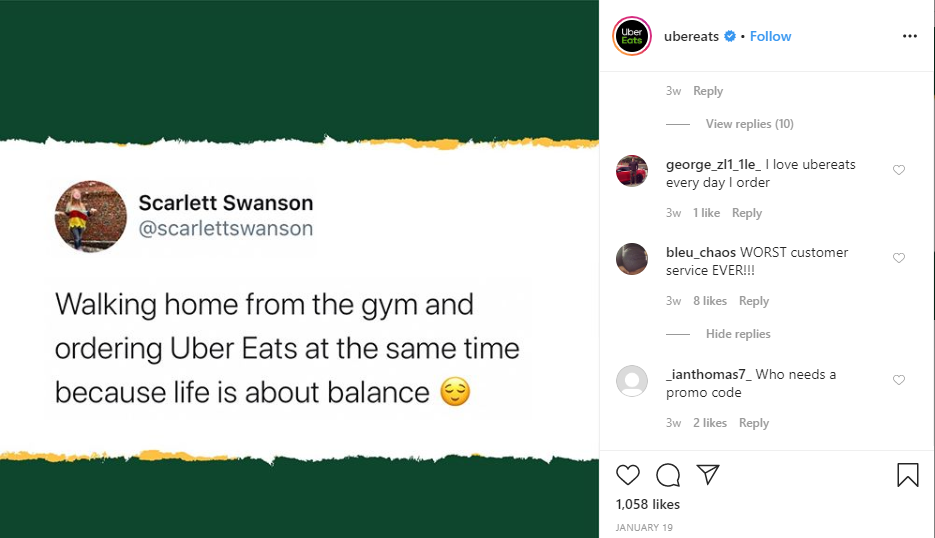Like george_zl1_1le_'s comment
The height and width of the screenshot is (538, 935).
(898, 170)
